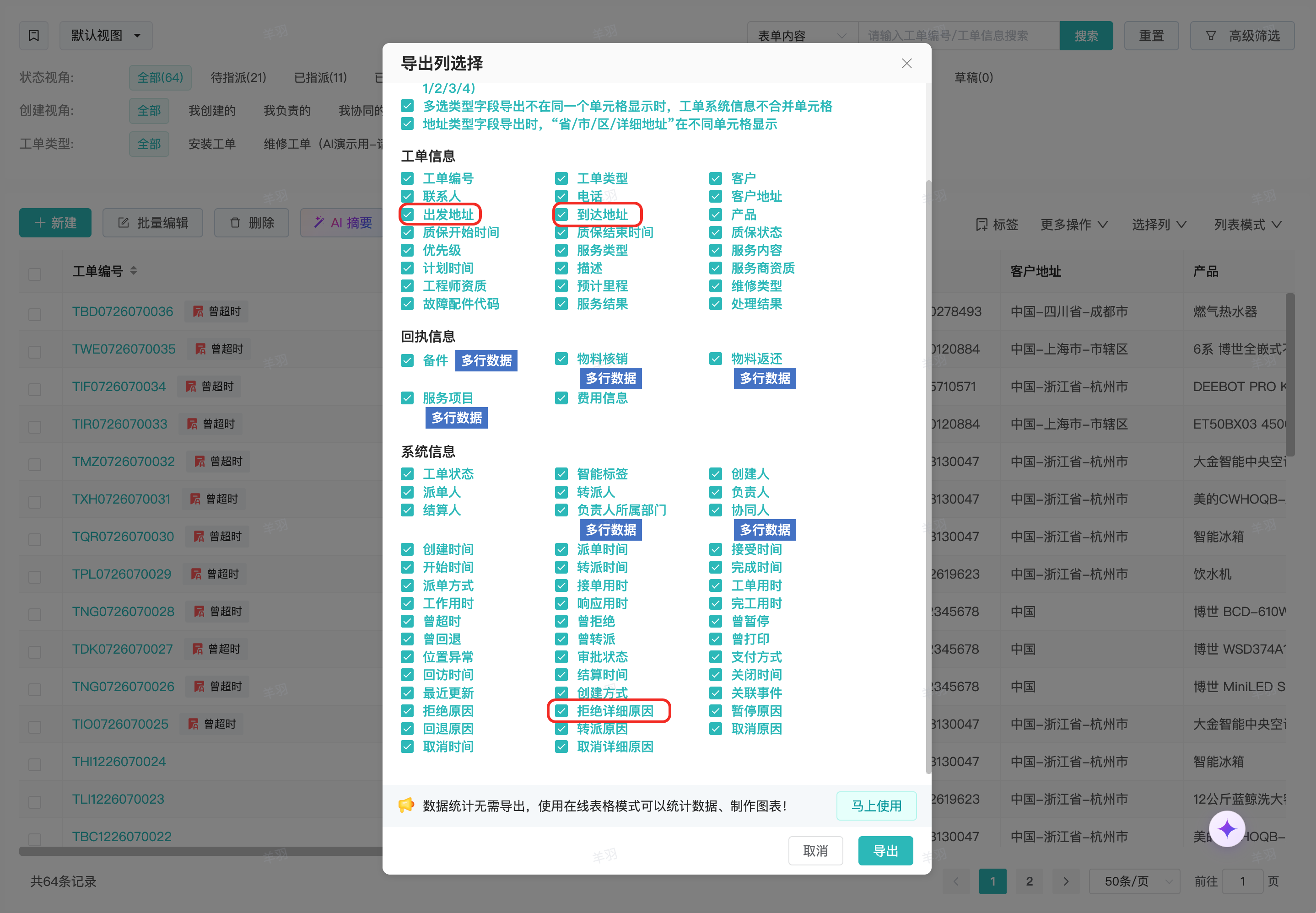Toggle the 多选类型字段导出 option checkbox
The height and width of the screenshot is (913, 1316).
[407, 106]
